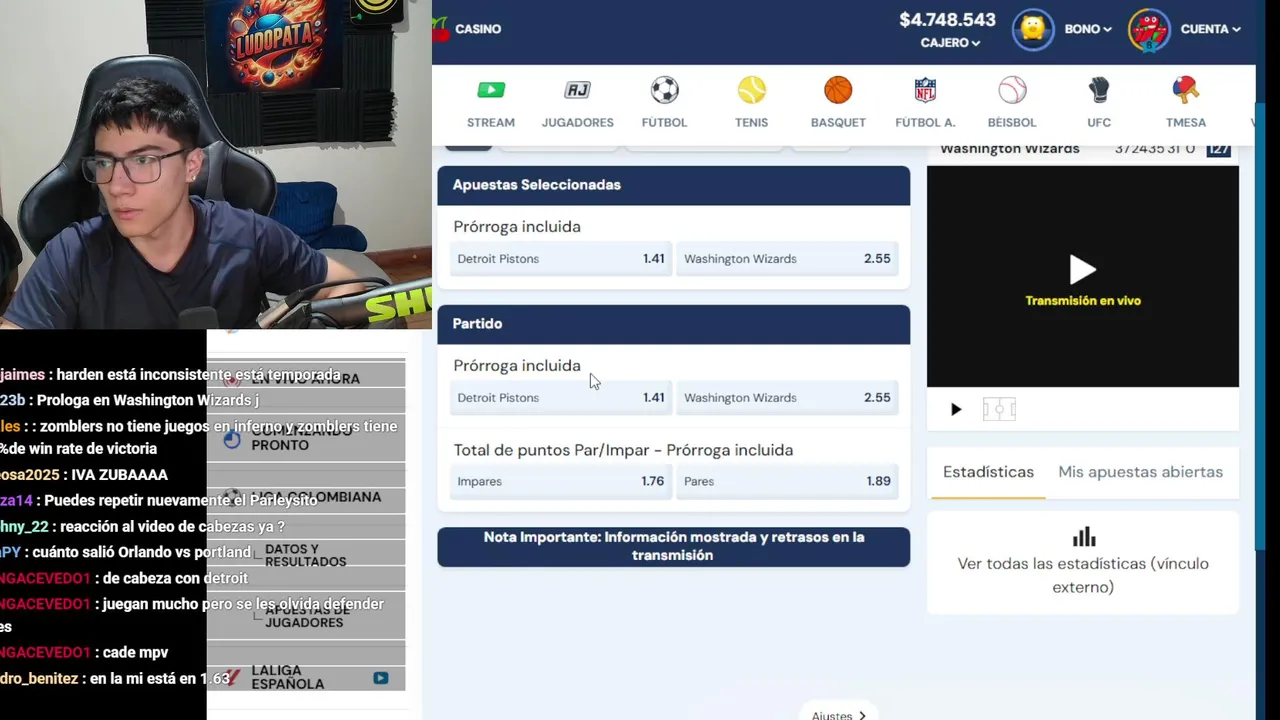Open the Jugadores RJ icon
Screen dimensions: 1280x720
(x=577, y=90)
